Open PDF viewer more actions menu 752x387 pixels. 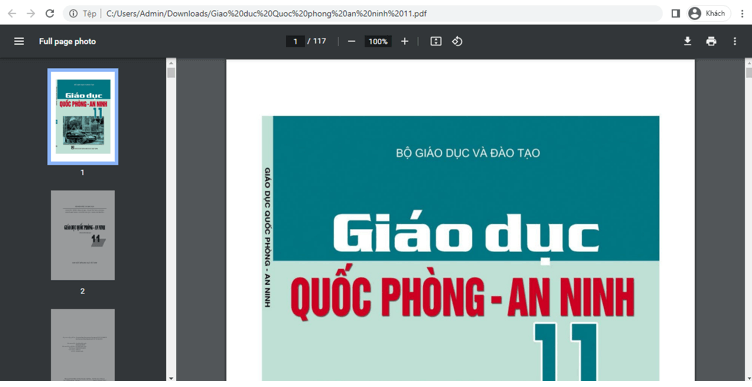[x=734, y=41]
